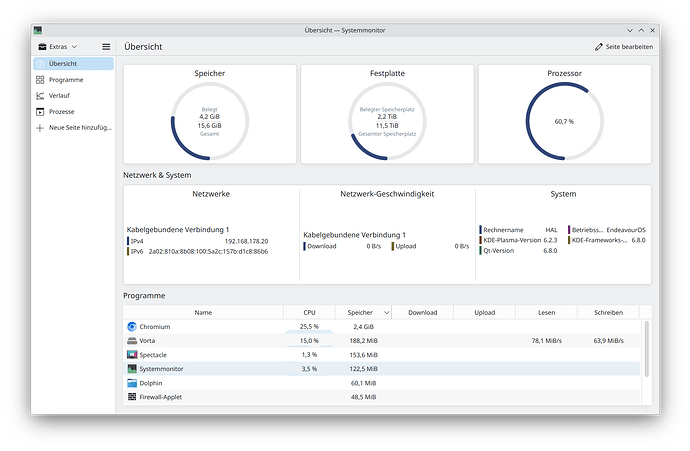The height and width of the screenshot is (451, 690).
Task: Minimize the Systemmonitor window
Action: tap(630, 30)
